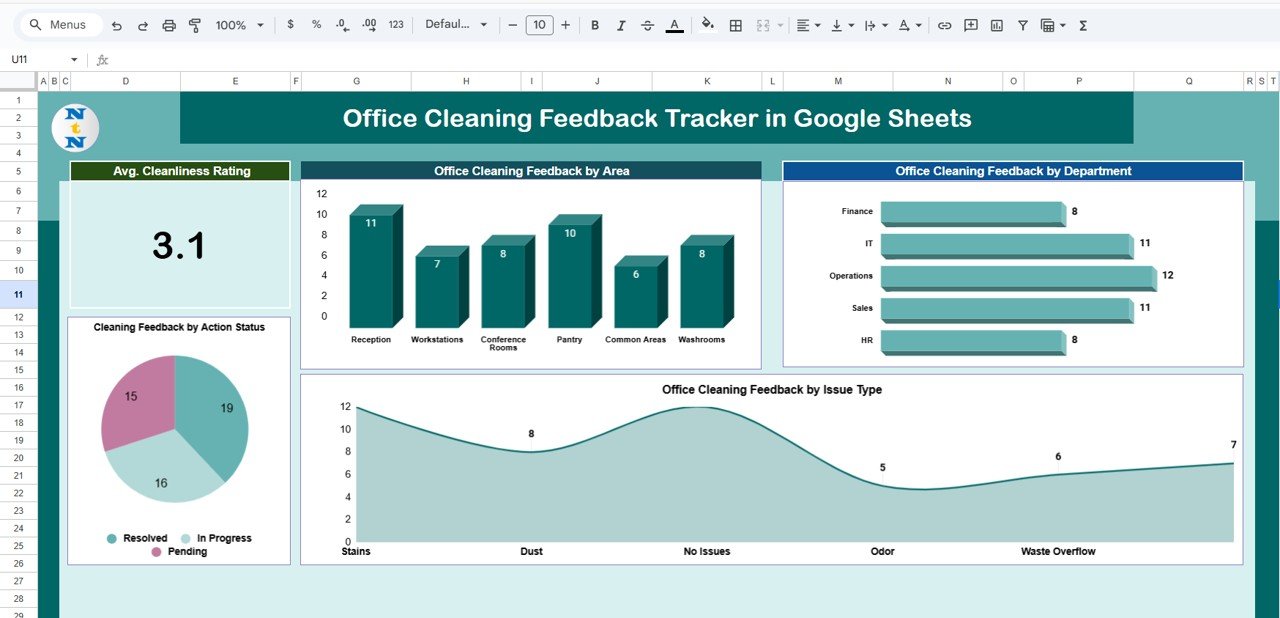Apply the currency number format
Viewport: 1280px width, 618px height.
[290, 24]
